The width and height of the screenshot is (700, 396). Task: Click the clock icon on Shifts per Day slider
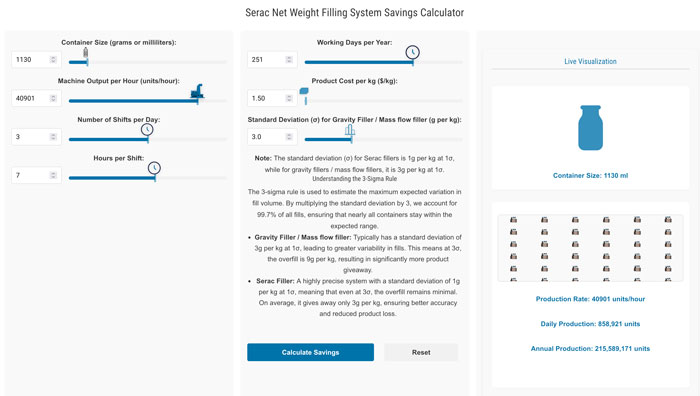coord(147,129)
